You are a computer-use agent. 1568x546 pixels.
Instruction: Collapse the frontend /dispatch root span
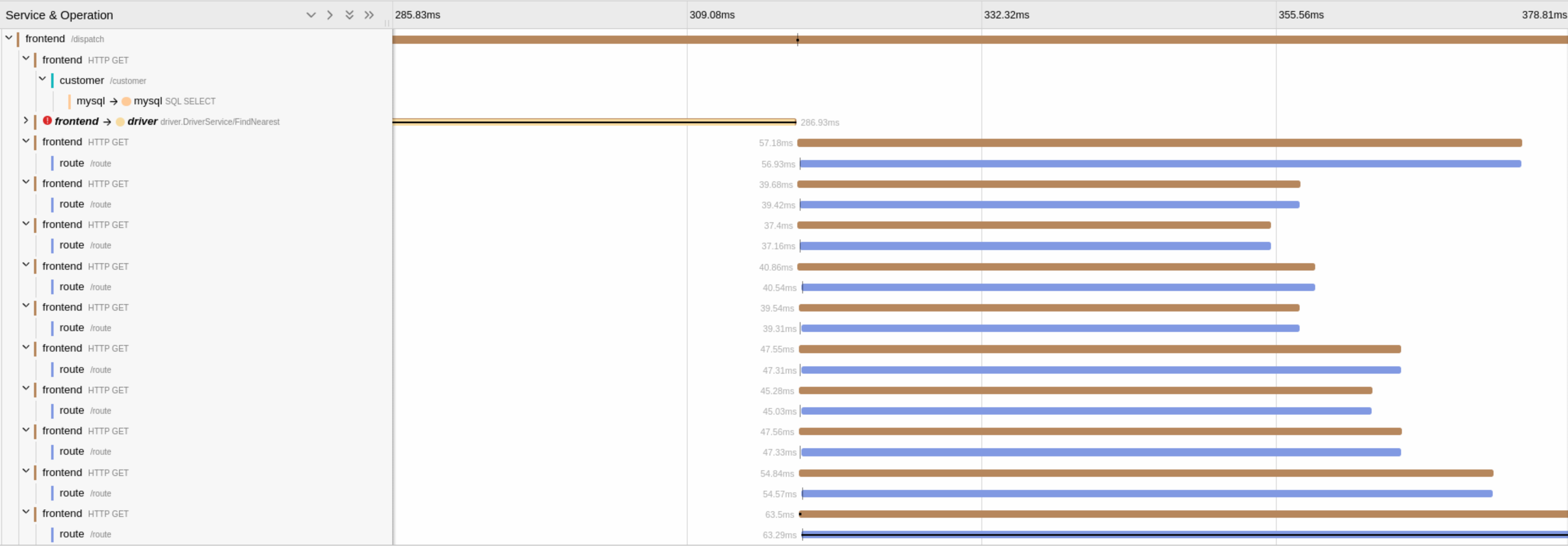pyautogui.click(x=9, y=38)
